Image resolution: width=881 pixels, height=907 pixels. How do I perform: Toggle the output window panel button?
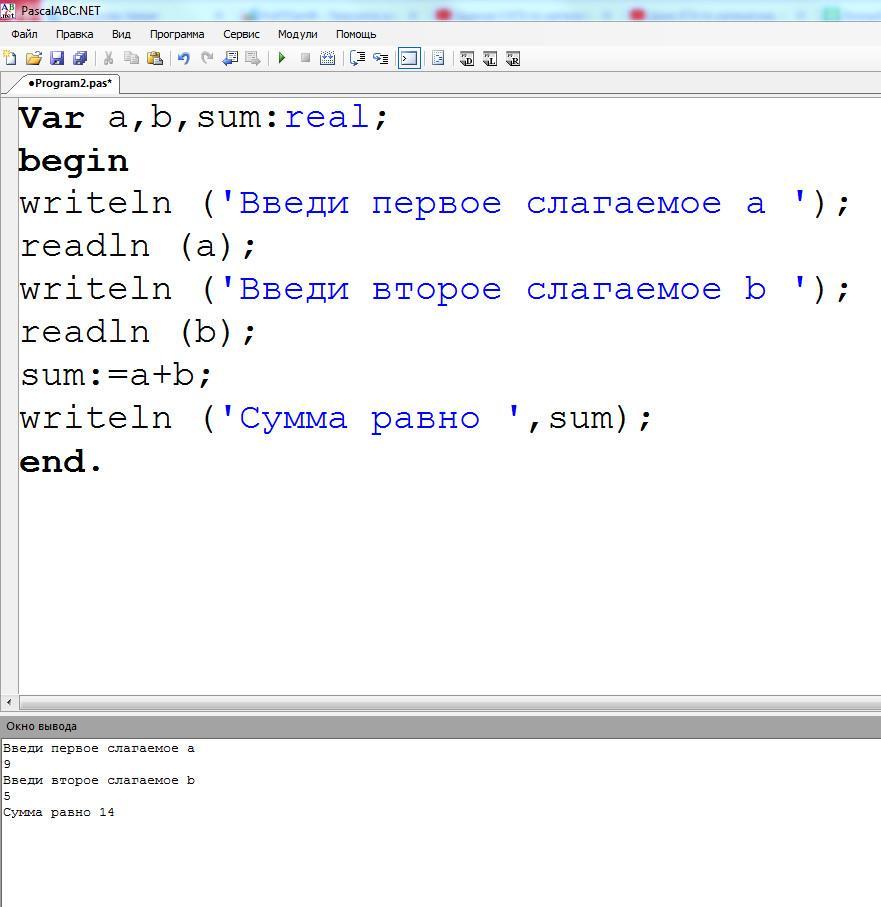click(x=409, y=59)
